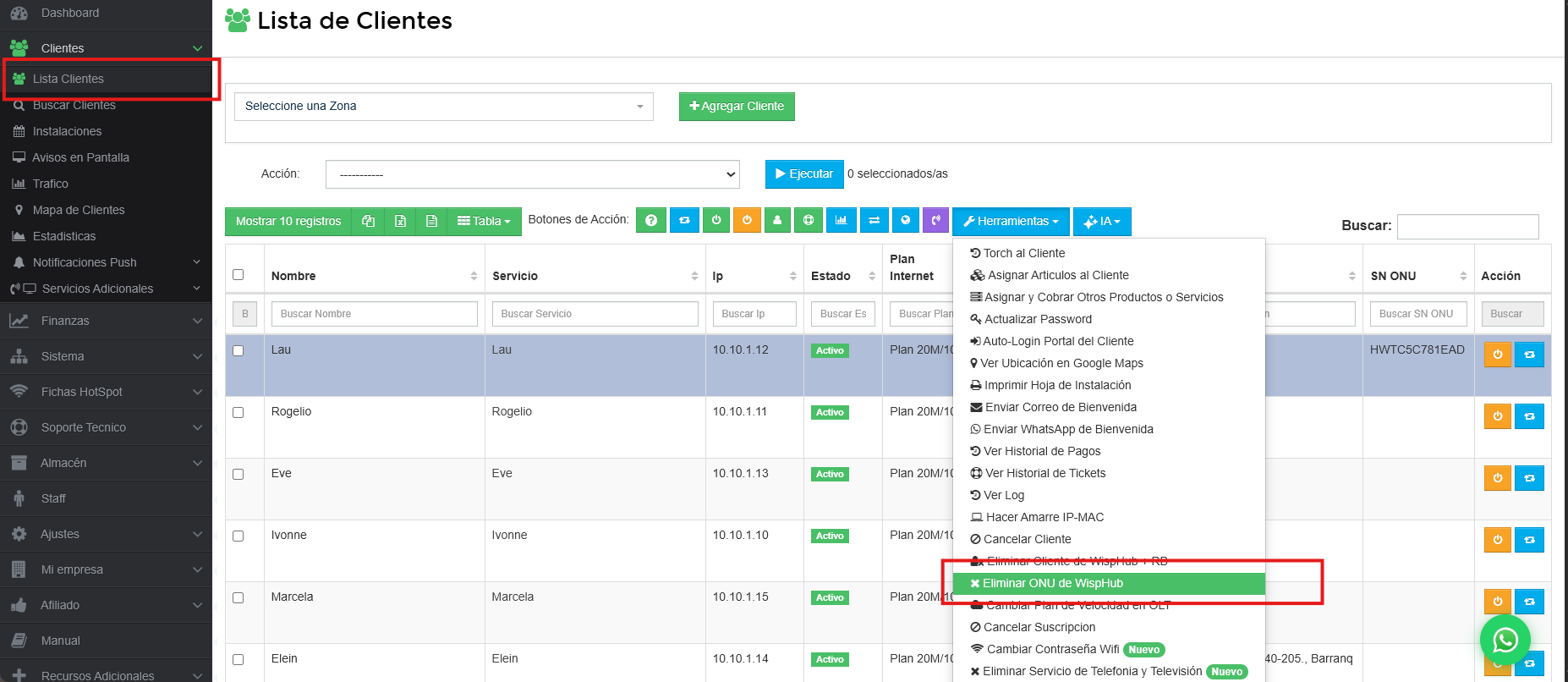Open the Acción select dropdown

coord(532,174)
